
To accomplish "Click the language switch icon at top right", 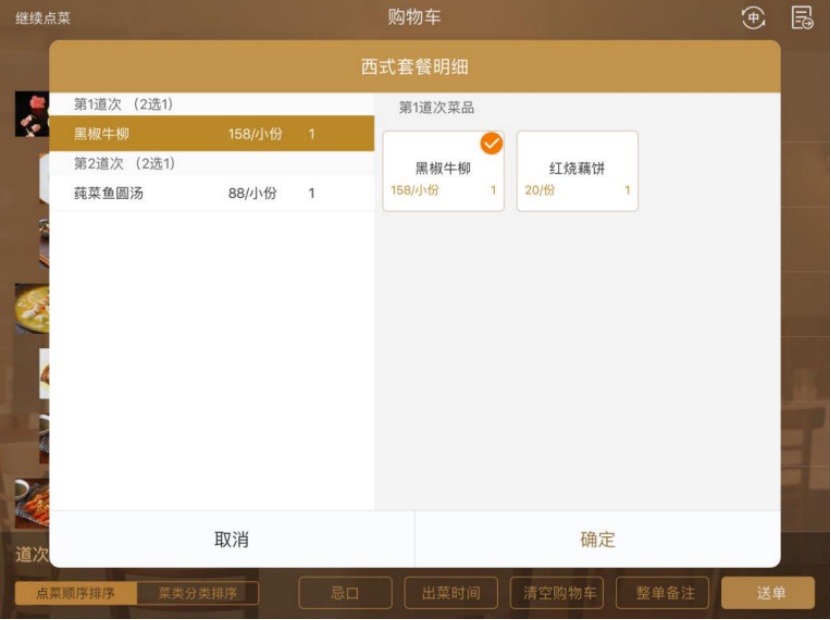I will (x=753, y=18).
